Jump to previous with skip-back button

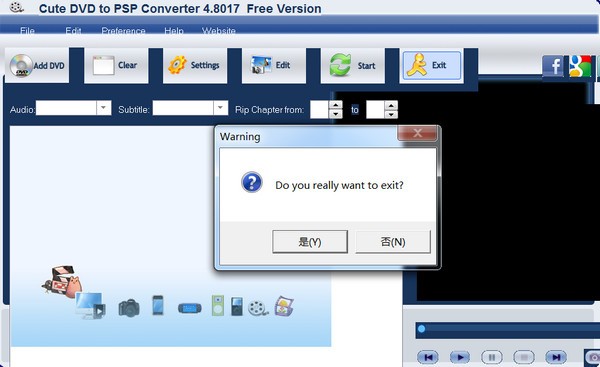[428, 357]
